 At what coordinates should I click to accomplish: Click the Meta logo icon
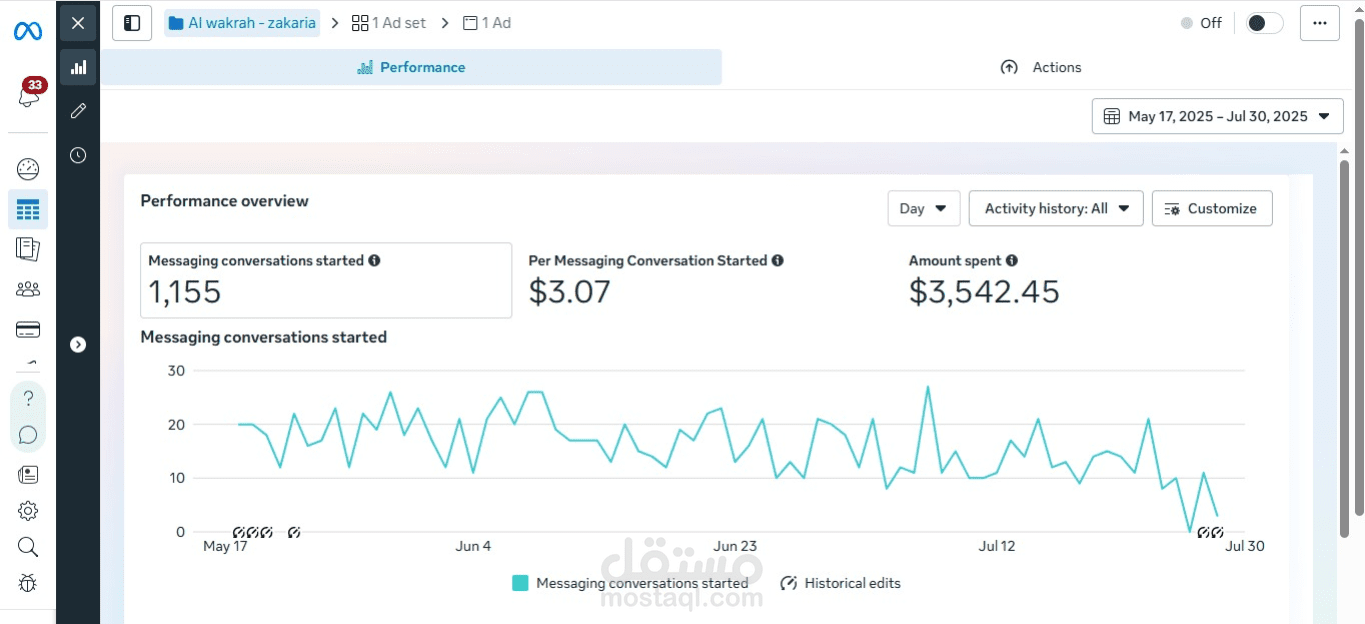click(28, 31)
